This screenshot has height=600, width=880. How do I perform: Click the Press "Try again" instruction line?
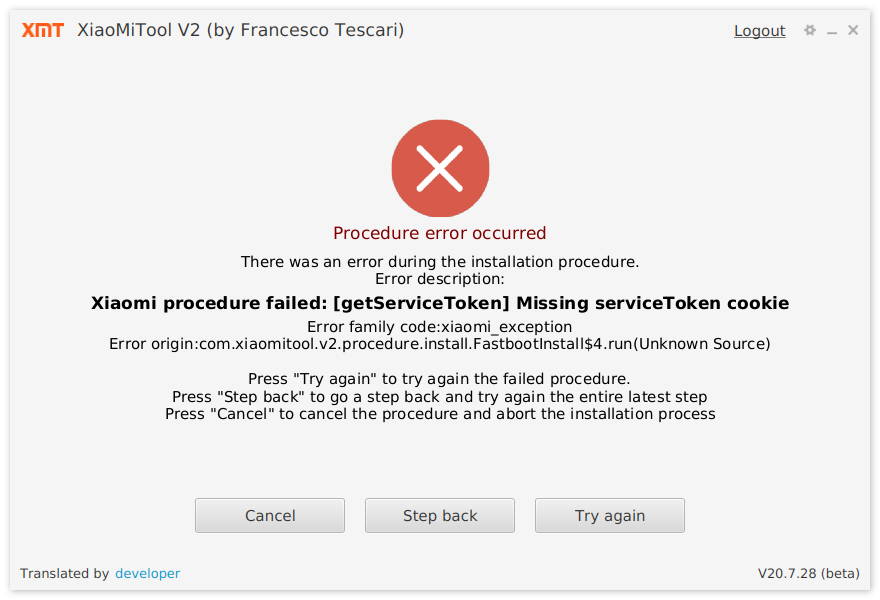[x=440, y=379]
